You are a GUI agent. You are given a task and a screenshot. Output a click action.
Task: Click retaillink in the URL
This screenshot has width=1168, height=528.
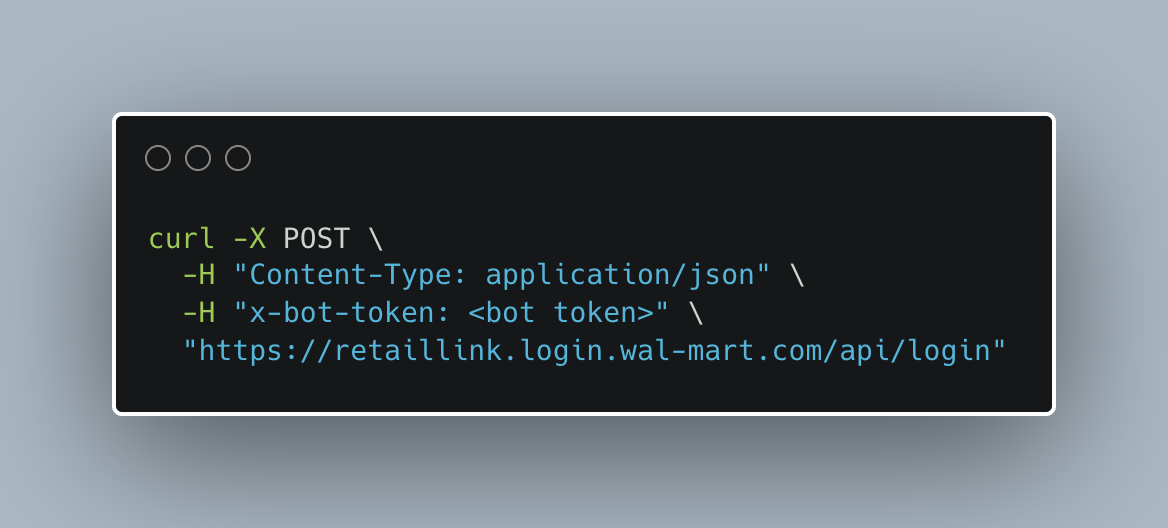409,350
